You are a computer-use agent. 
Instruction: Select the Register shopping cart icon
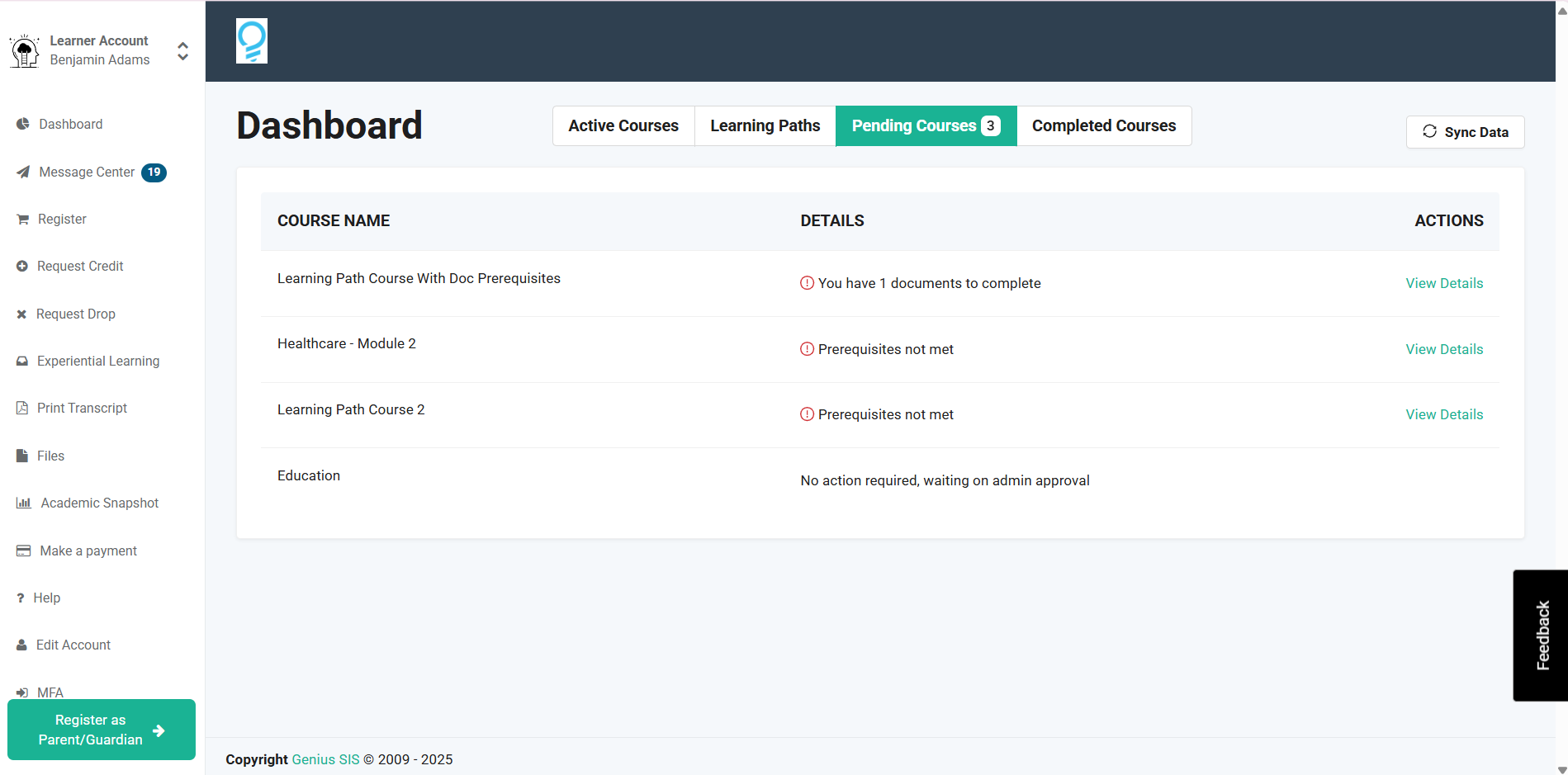coord(21,219)
